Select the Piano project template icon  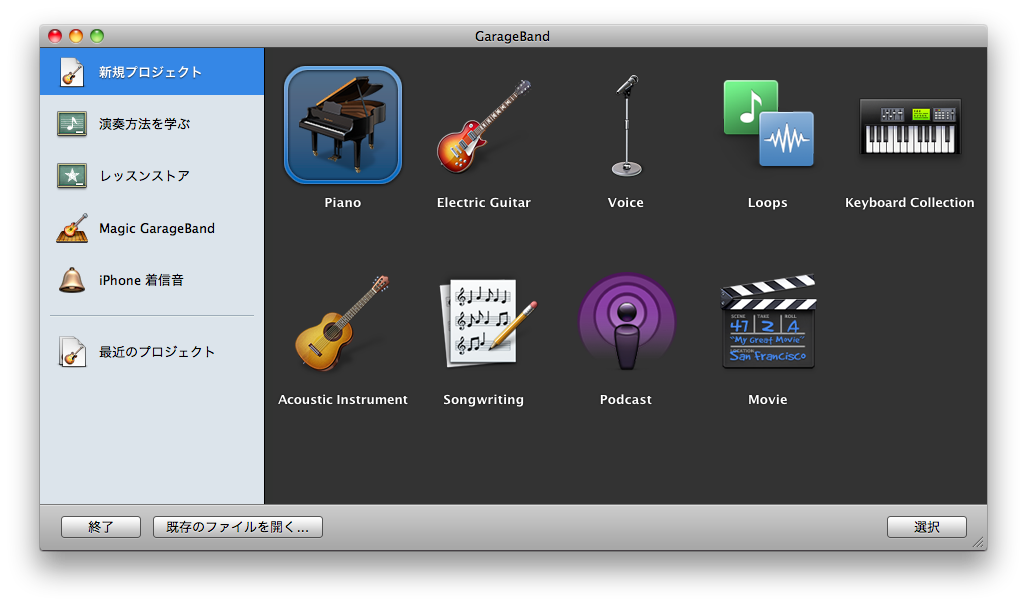pos(343,124)
